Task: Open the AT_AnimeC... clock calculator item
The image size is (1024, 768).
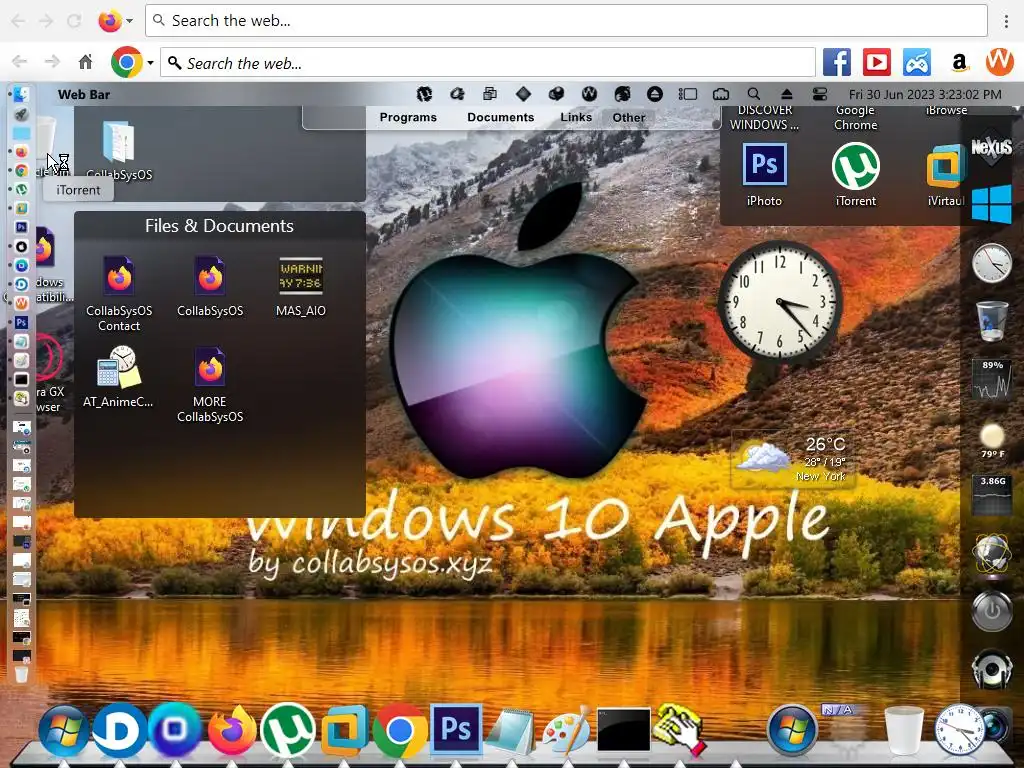Action: [119, 367]
